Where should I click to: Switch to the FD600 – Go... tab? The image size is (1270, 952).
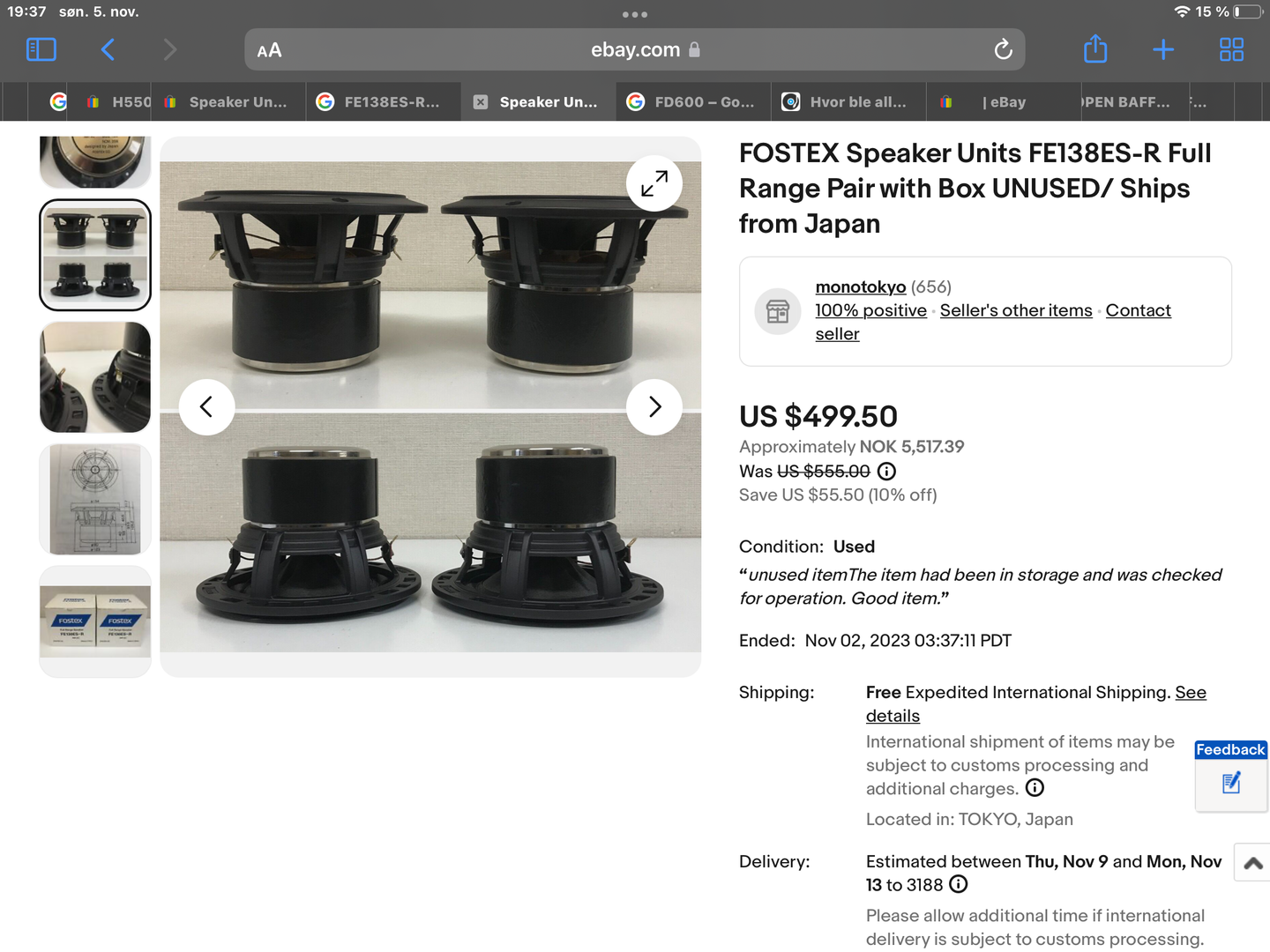pos(693,102)
